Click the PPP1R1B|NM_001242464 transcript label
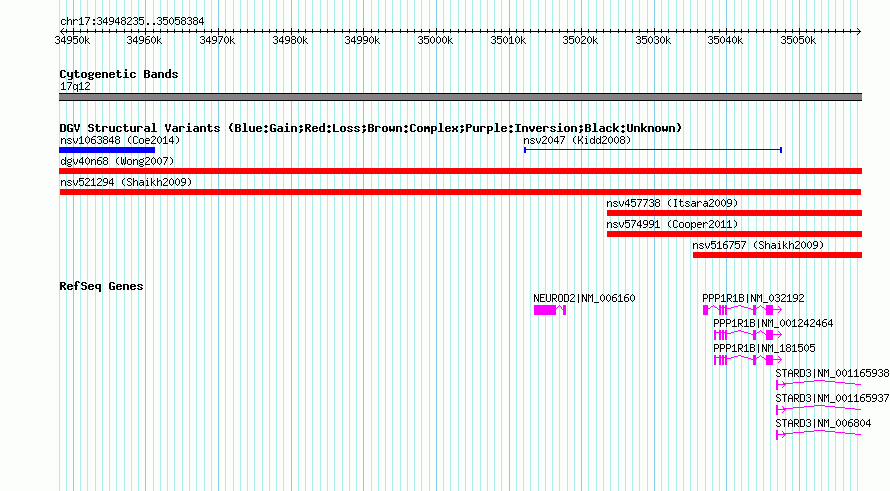This screenshot has height=491, width=890. (x=773, y=323)
